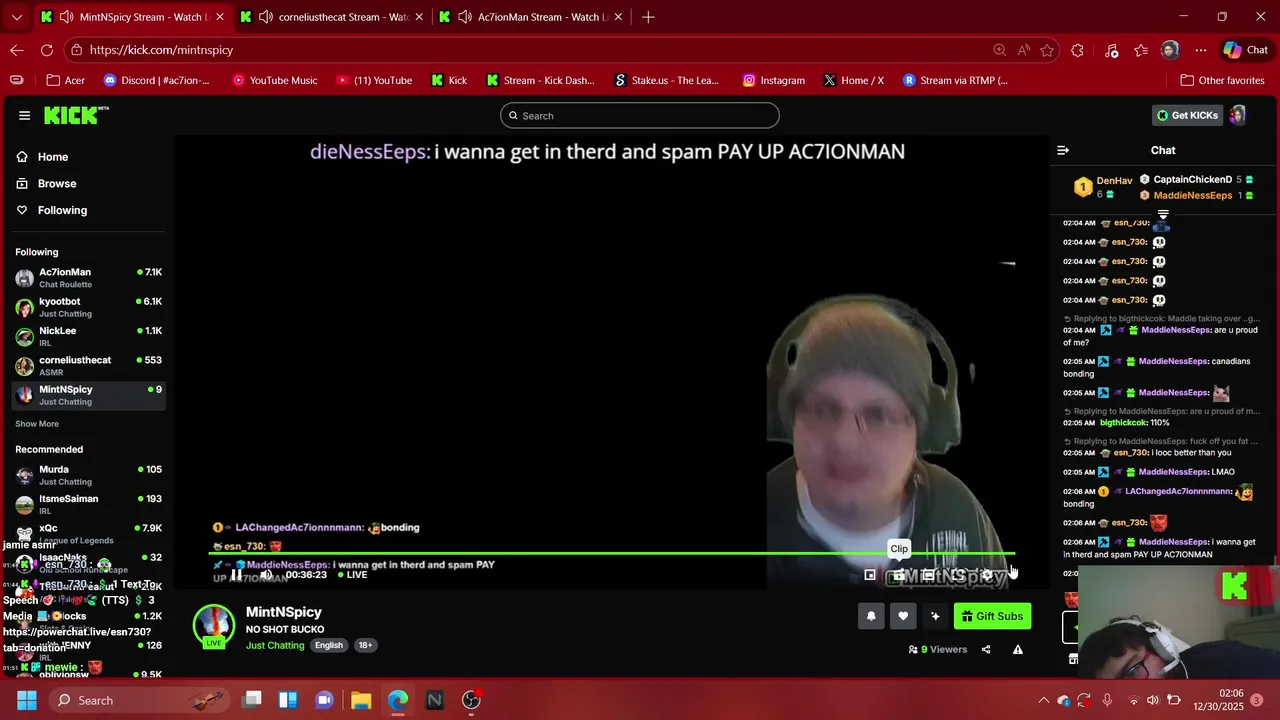Viewport: 1280px width, 720px height.
Task: Click the 9 Viewers count
Action: tap(938, 650)
